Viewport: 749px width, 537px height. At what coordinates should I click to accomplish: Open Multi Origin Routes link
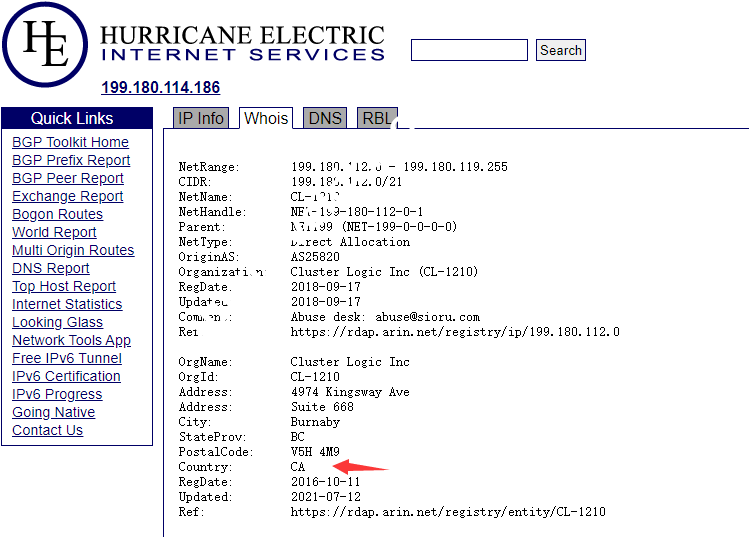tap(73, 250)
